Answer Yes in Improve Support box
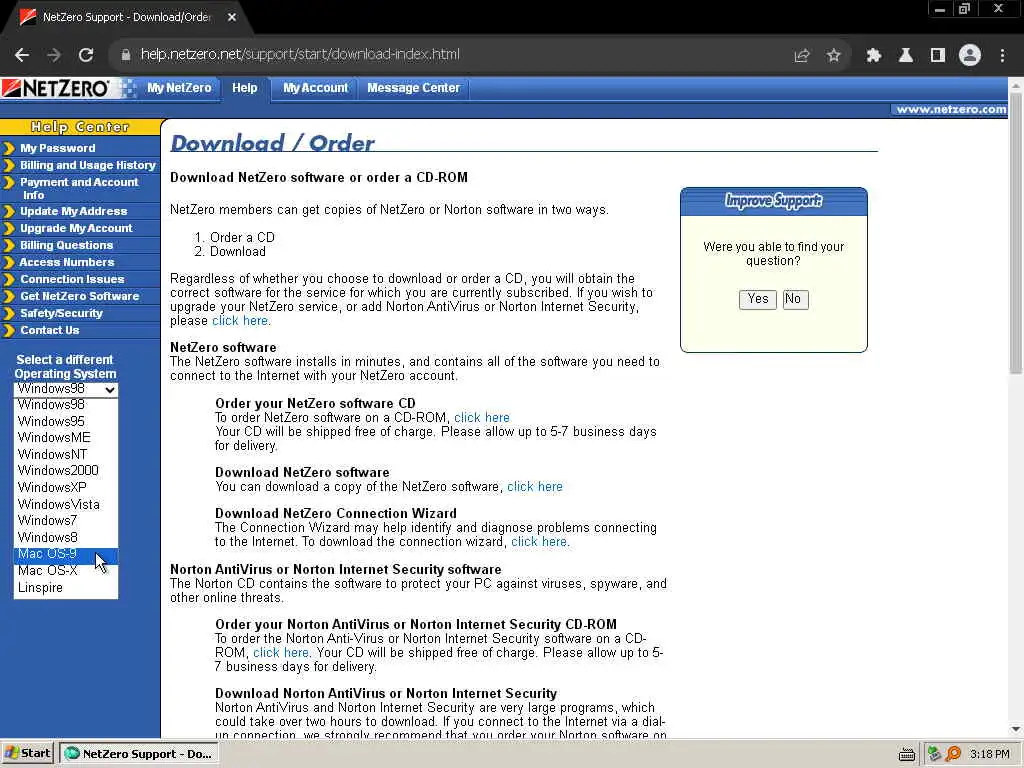The height and width of the screenshot is (768, 1024). pos(758,299)
